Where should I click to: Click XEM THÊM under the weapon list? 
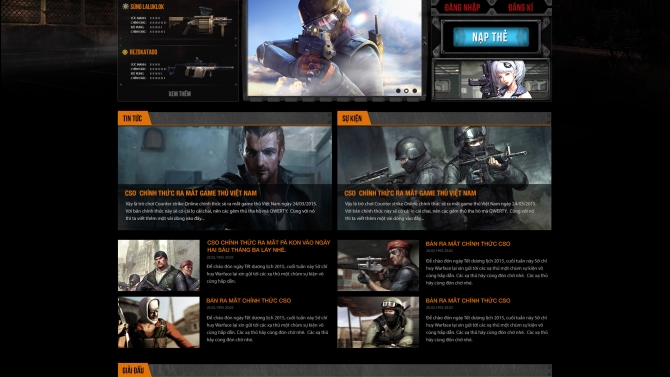tap(179, 94)
